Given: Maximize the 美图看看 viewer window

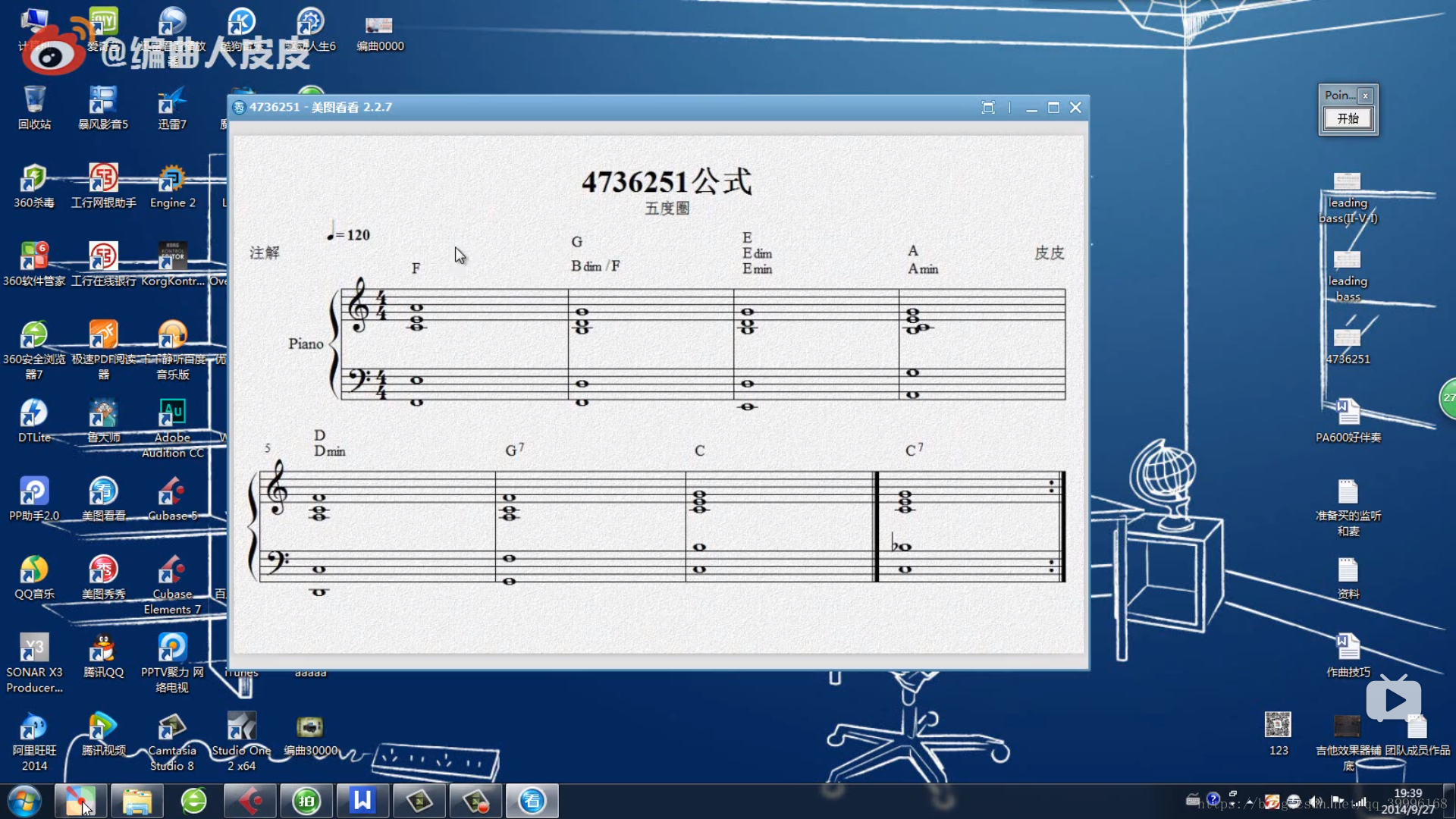Looking at the screenshot, I should click(1053, 108).
